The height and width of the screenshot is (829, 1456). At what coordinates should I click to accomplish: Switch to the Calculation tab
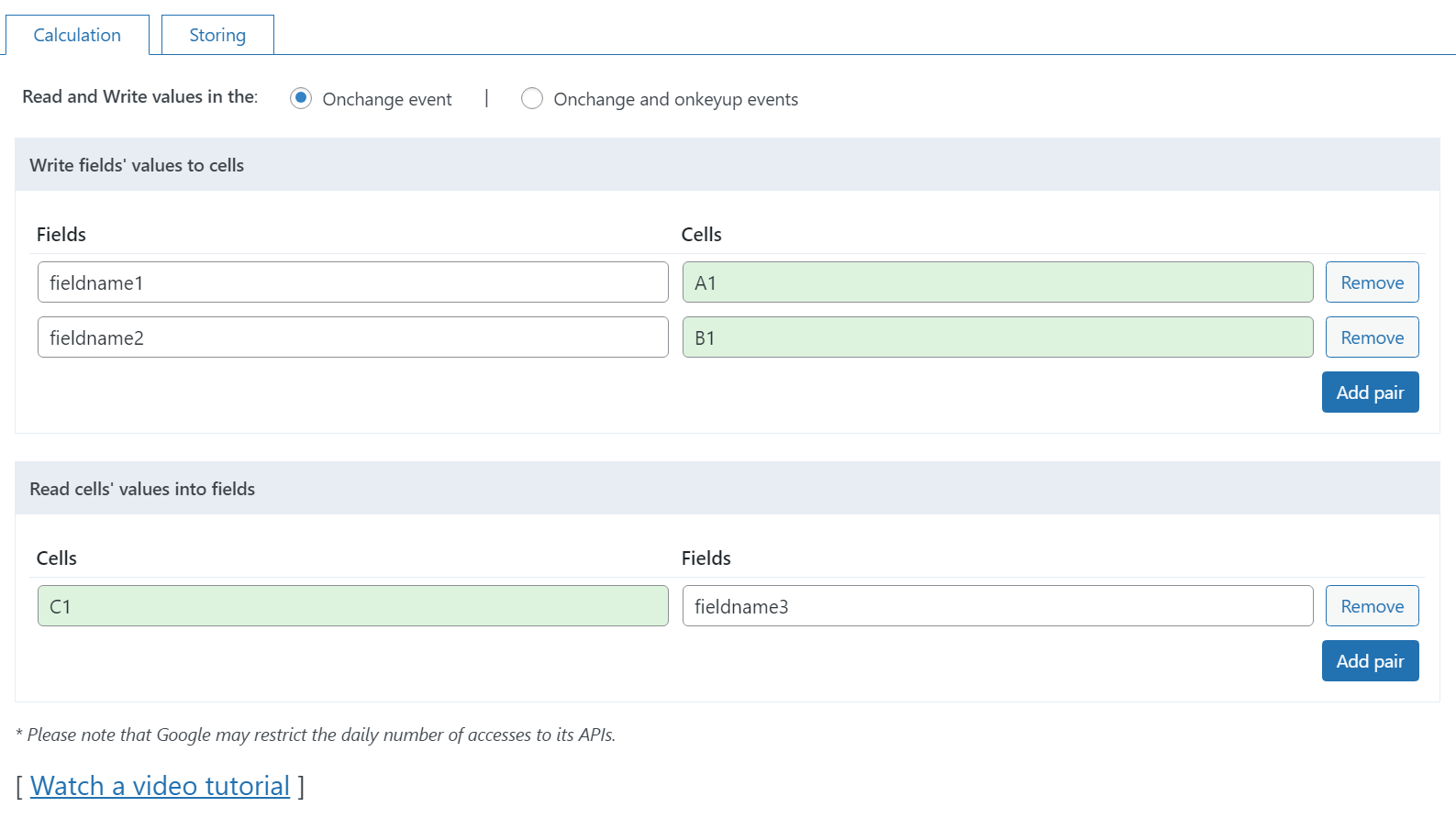pyautogui.click(x=77, y=35)
